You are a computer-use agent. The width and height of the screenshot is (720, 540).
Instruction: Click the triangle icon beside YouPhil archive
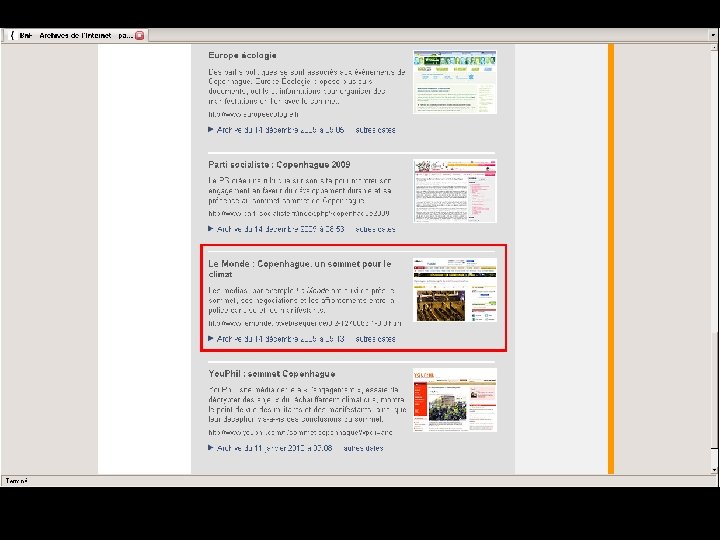(x=211, y=447)
